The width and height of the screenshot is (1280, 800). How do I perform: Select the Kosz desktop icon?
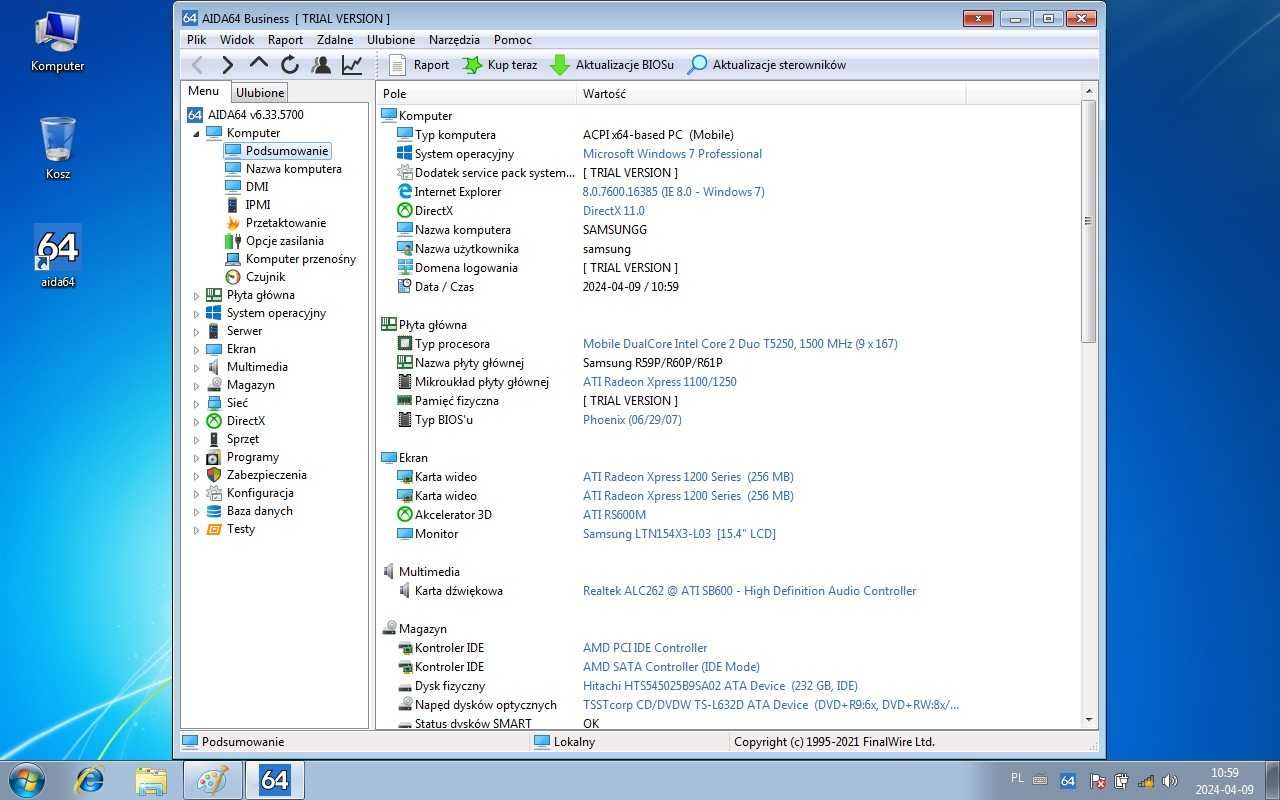coord(58,147)
